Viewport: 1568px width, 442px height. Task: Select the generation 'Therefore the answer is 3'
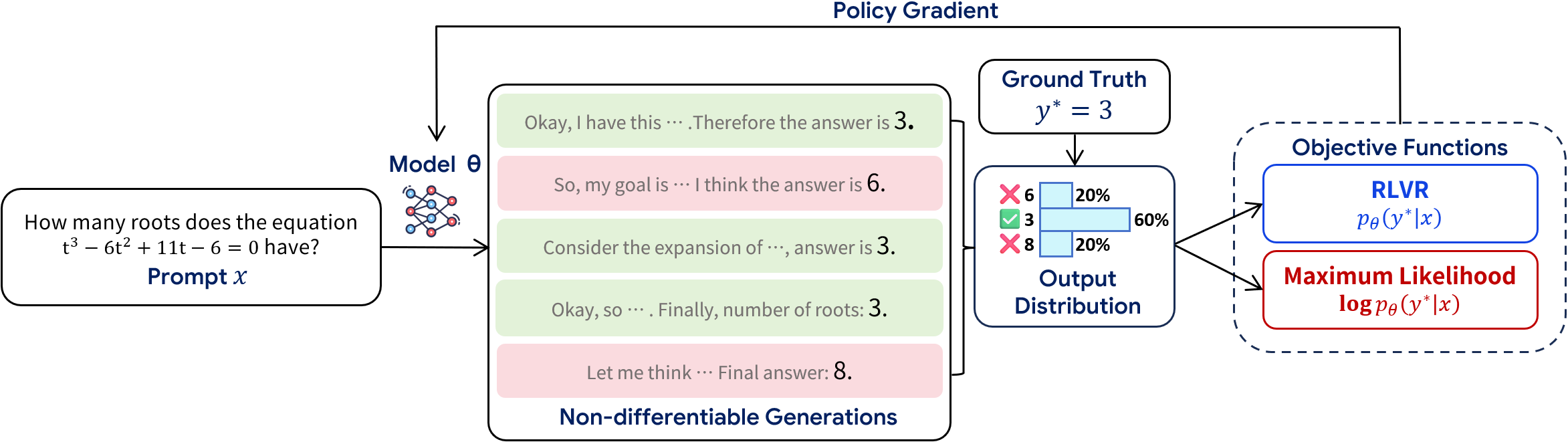(x=719, y=122)
